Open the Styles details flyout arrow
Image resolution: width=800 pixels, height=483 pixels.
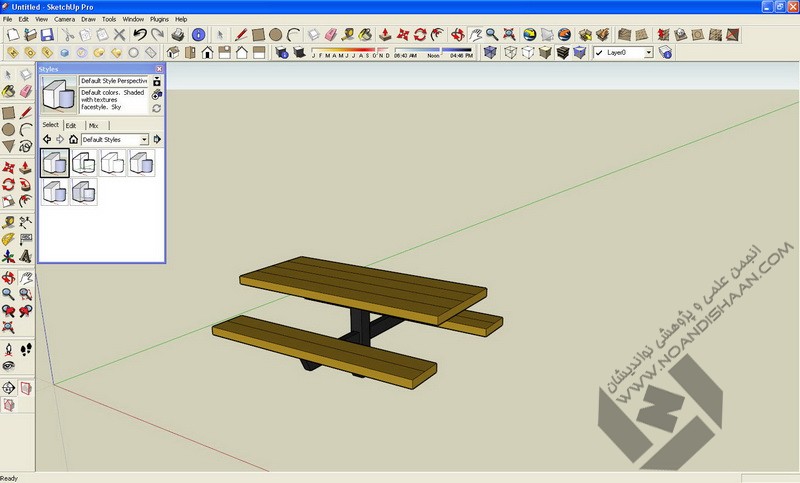157,140
